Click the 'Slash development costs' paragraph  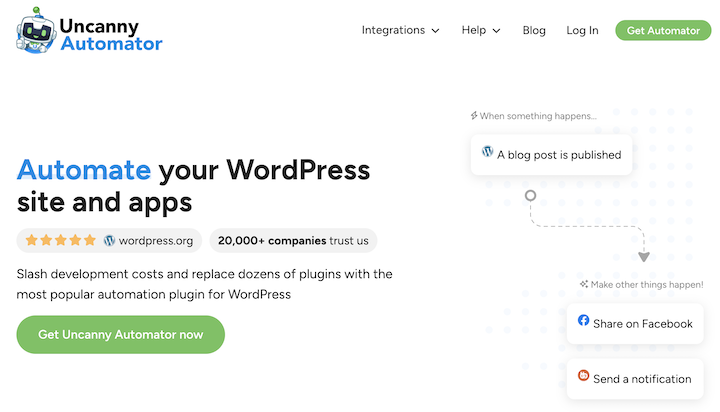pyautogui.click(x=205, y=284)
